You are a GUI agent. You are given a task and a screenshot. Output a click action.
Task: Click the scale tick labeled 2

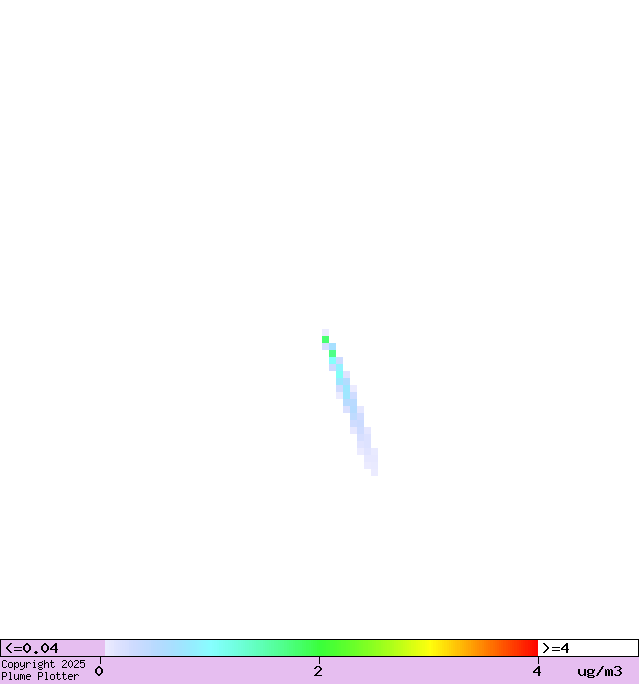(318, 671)
